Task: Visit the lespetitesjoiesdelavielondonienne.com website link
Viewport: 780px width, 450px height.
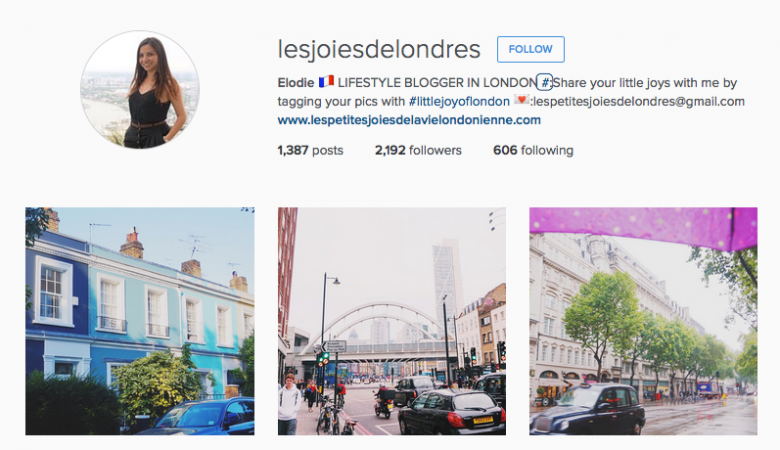Action: point(409,120)
